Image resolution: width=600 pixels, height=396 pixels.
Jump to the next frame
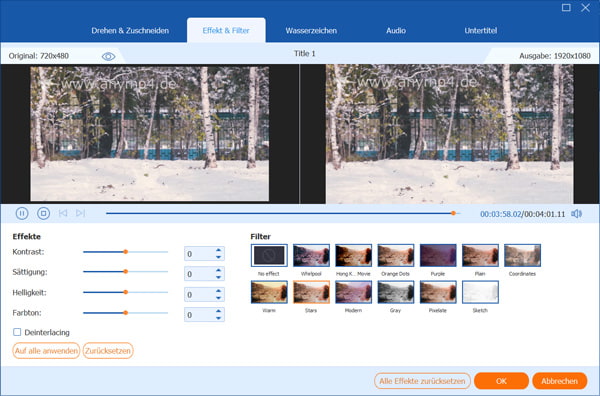click(80, 213)
